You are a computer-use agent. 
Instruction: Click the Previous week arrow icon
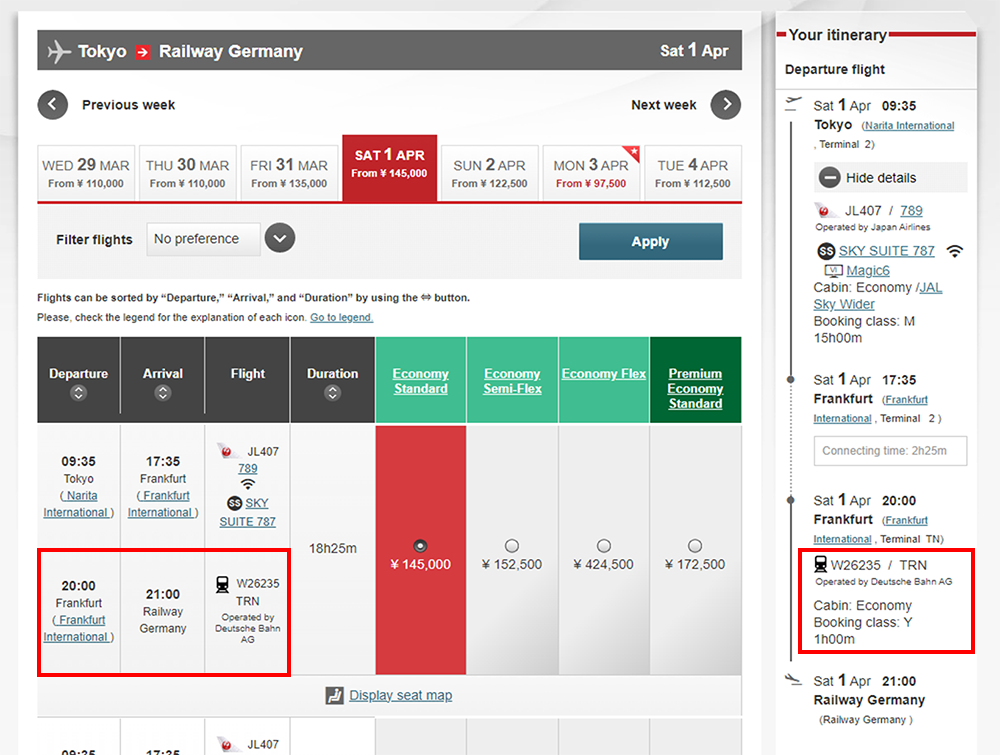(53, 105)
